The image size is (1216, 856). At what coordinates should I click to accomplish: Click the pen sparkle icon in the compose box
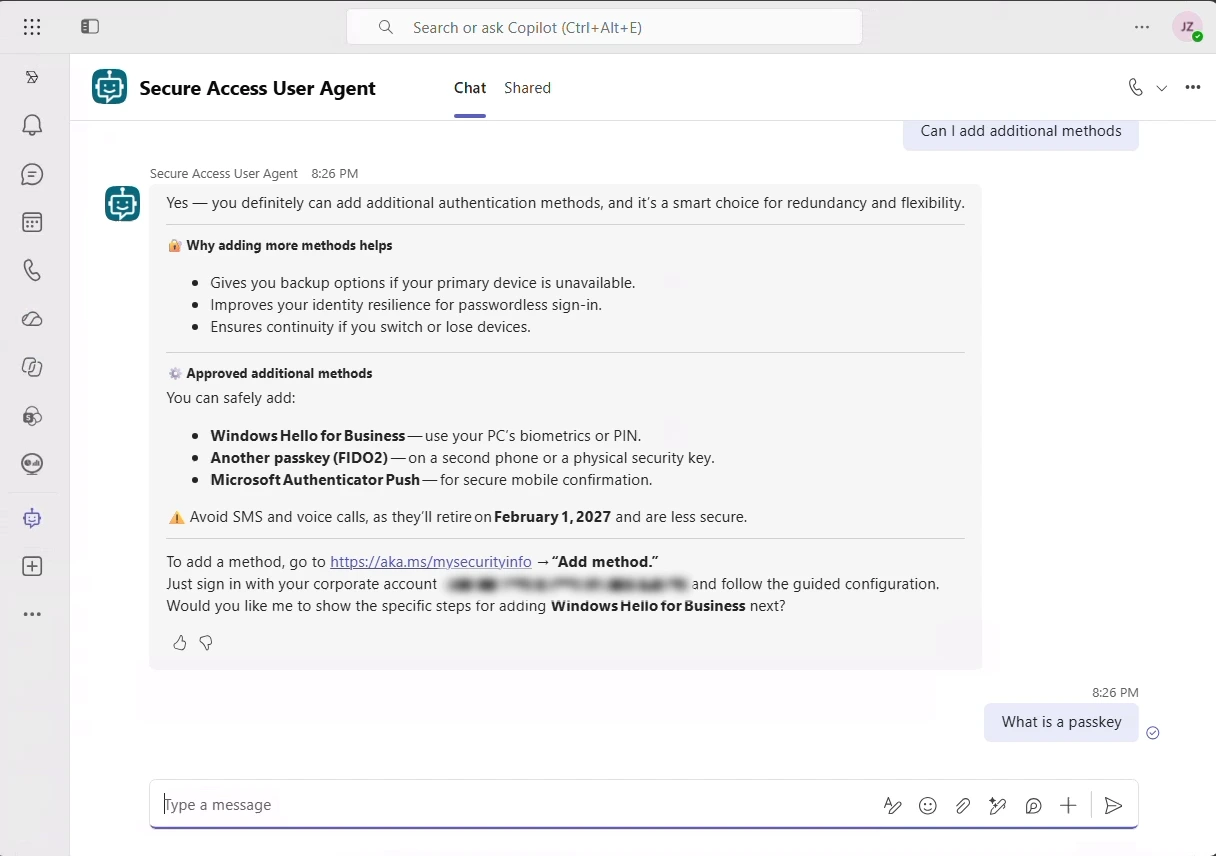(998, 806)
